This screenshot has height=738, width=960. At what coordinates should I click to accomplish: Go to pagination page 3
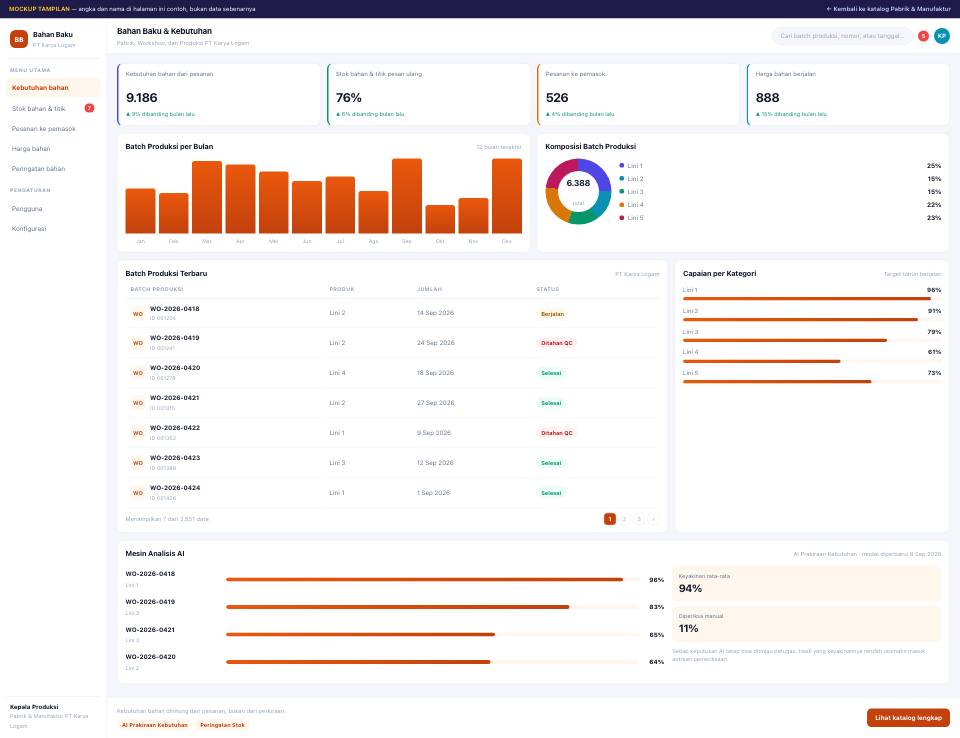coord(639,519)
